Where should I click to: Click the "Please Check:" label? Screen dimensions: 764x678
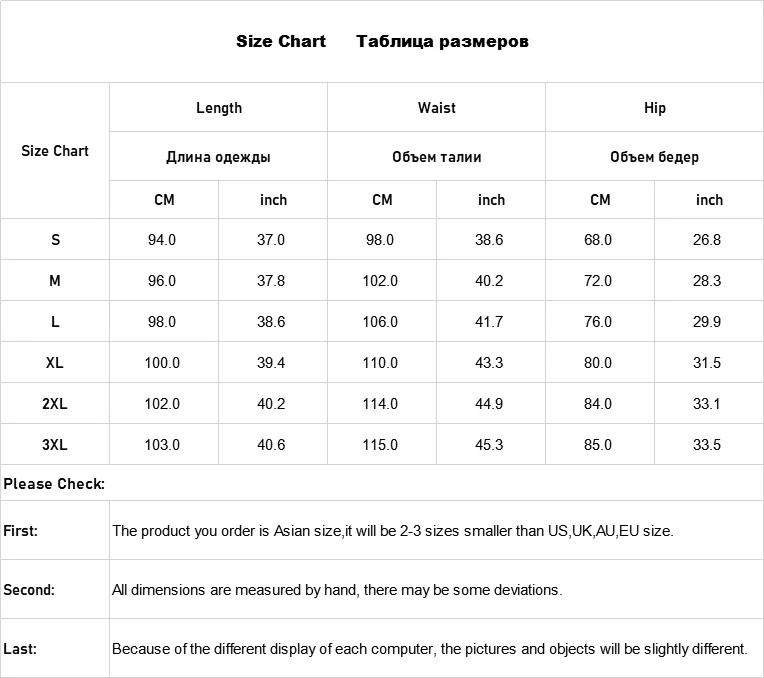pyautogui.click(x=54, y=485)
